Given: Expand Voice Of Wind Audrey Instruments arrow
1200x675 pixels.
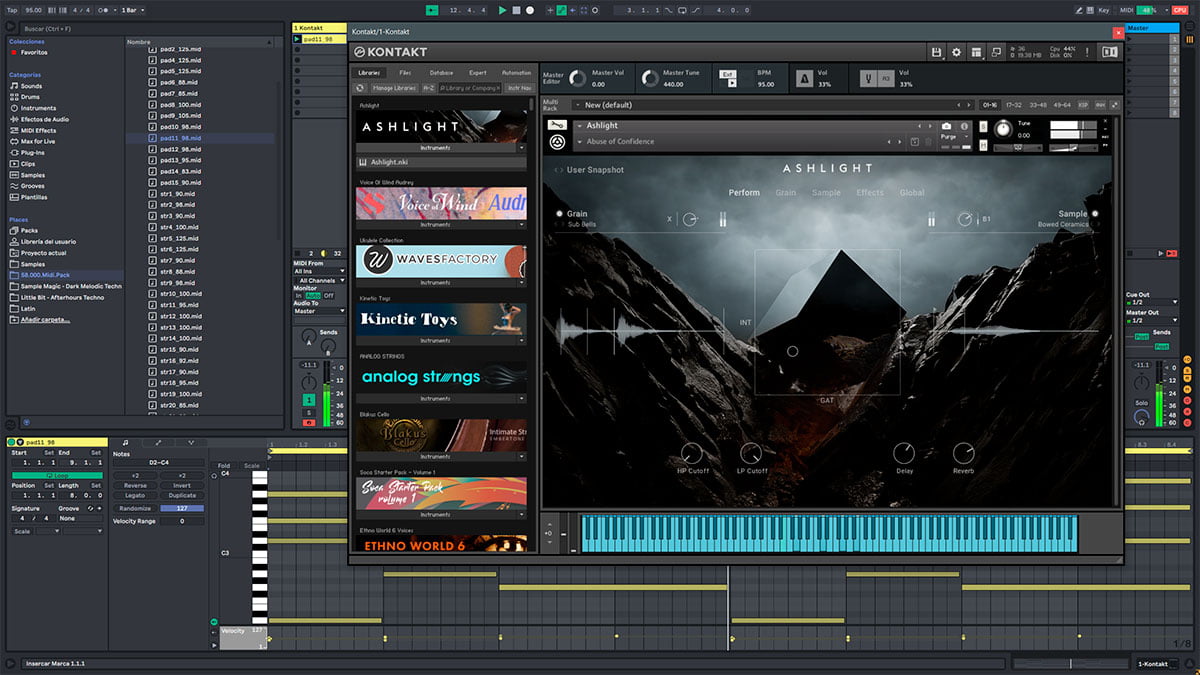Looking at the screenshot, I should (521, 225).
